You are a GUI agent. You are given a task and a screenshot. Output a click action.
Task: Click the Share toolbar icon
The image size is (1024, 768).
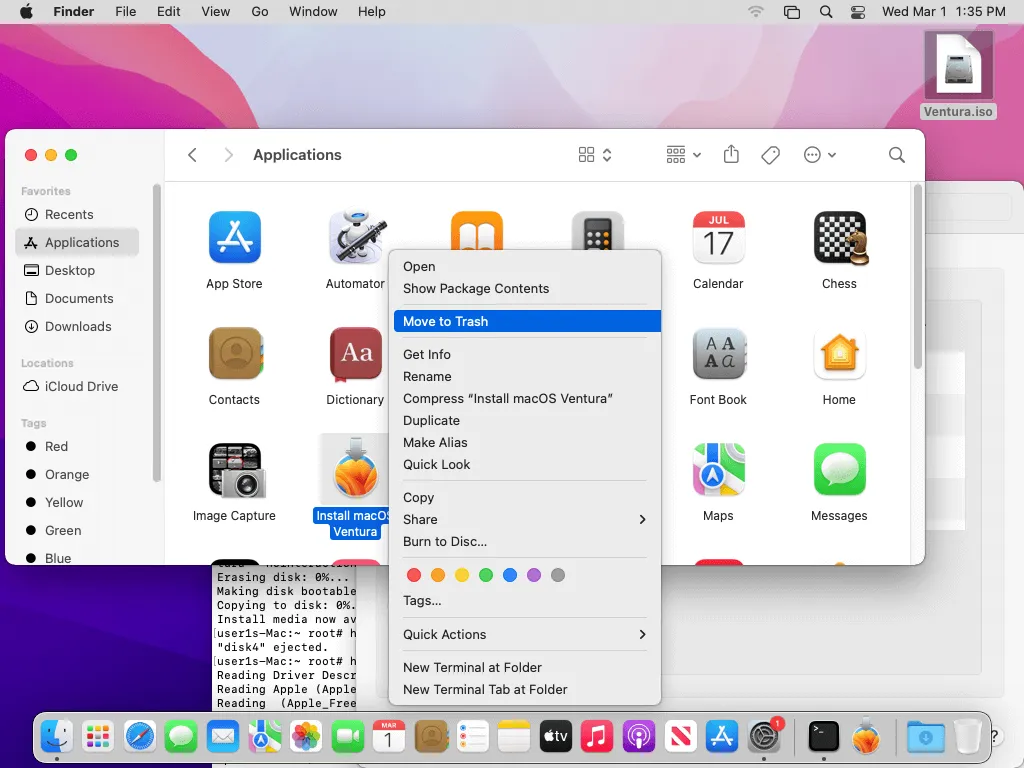point(731,155)
